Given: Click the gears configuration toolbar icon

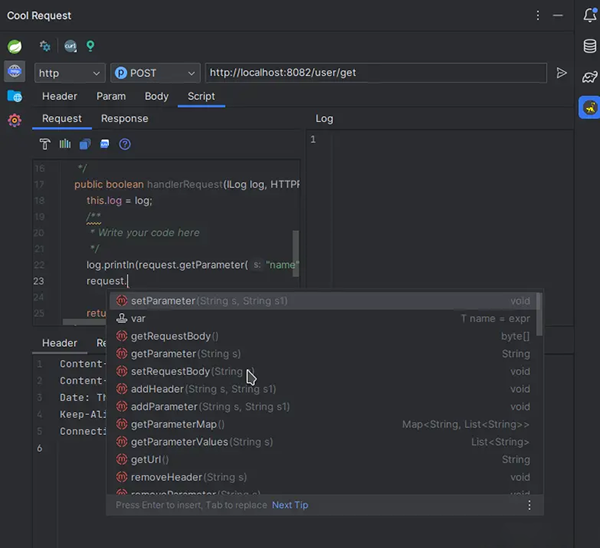Looking at the screenshot, I should point(45,46).
